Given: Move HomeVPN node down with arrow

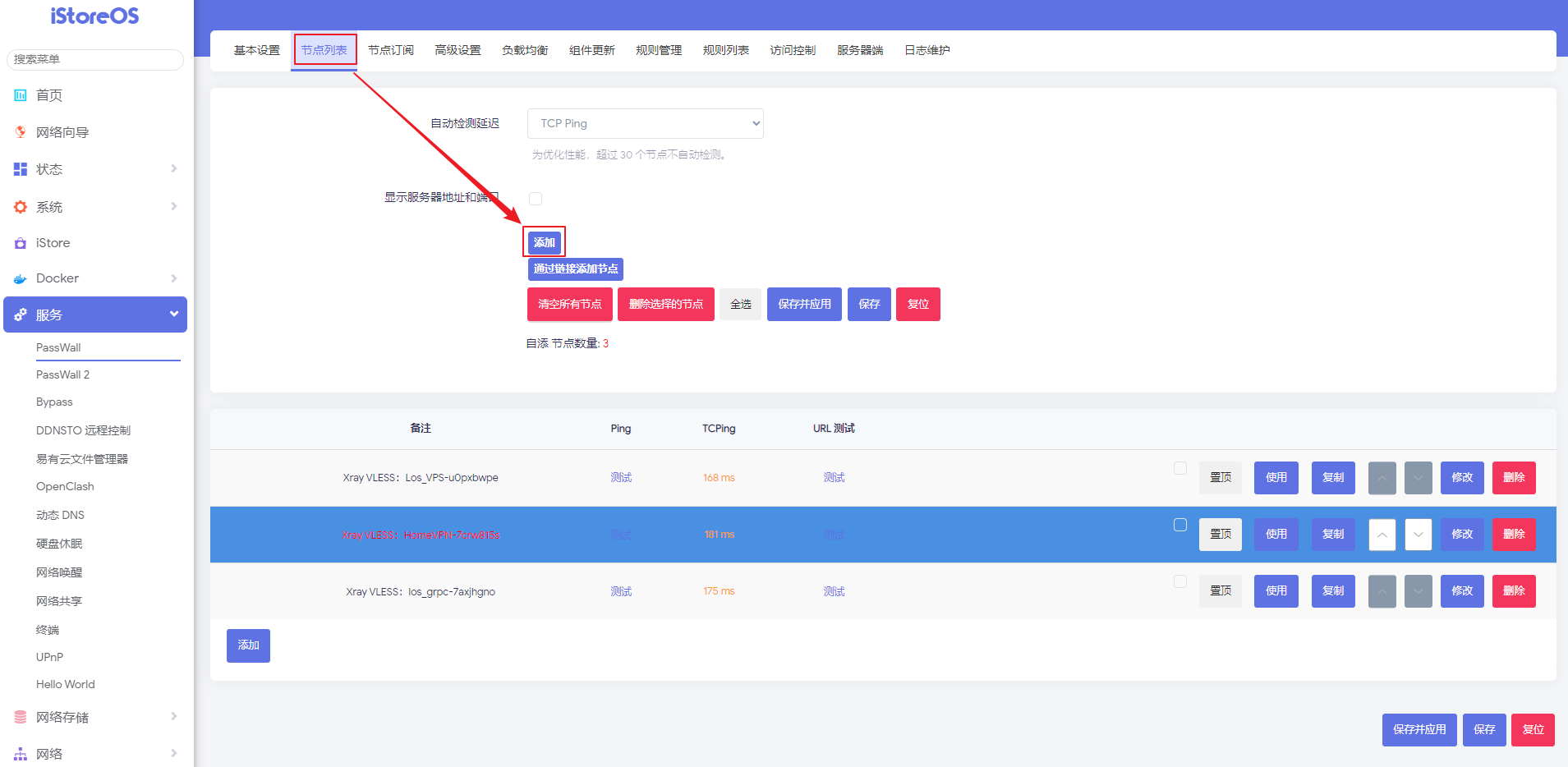Looking at the screenshot, I should click(x=1418, y=535).
